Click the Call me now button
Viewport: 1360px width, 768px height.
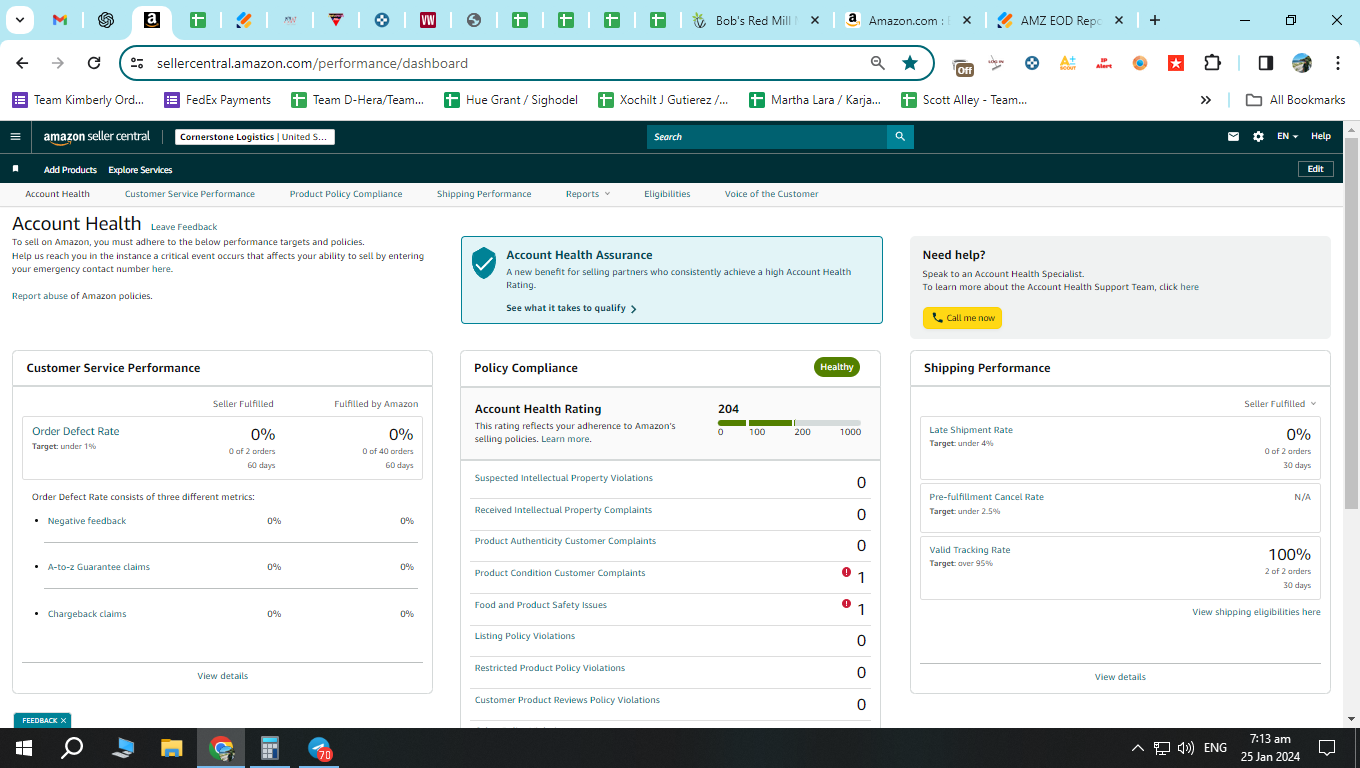(x=962, y=318)
